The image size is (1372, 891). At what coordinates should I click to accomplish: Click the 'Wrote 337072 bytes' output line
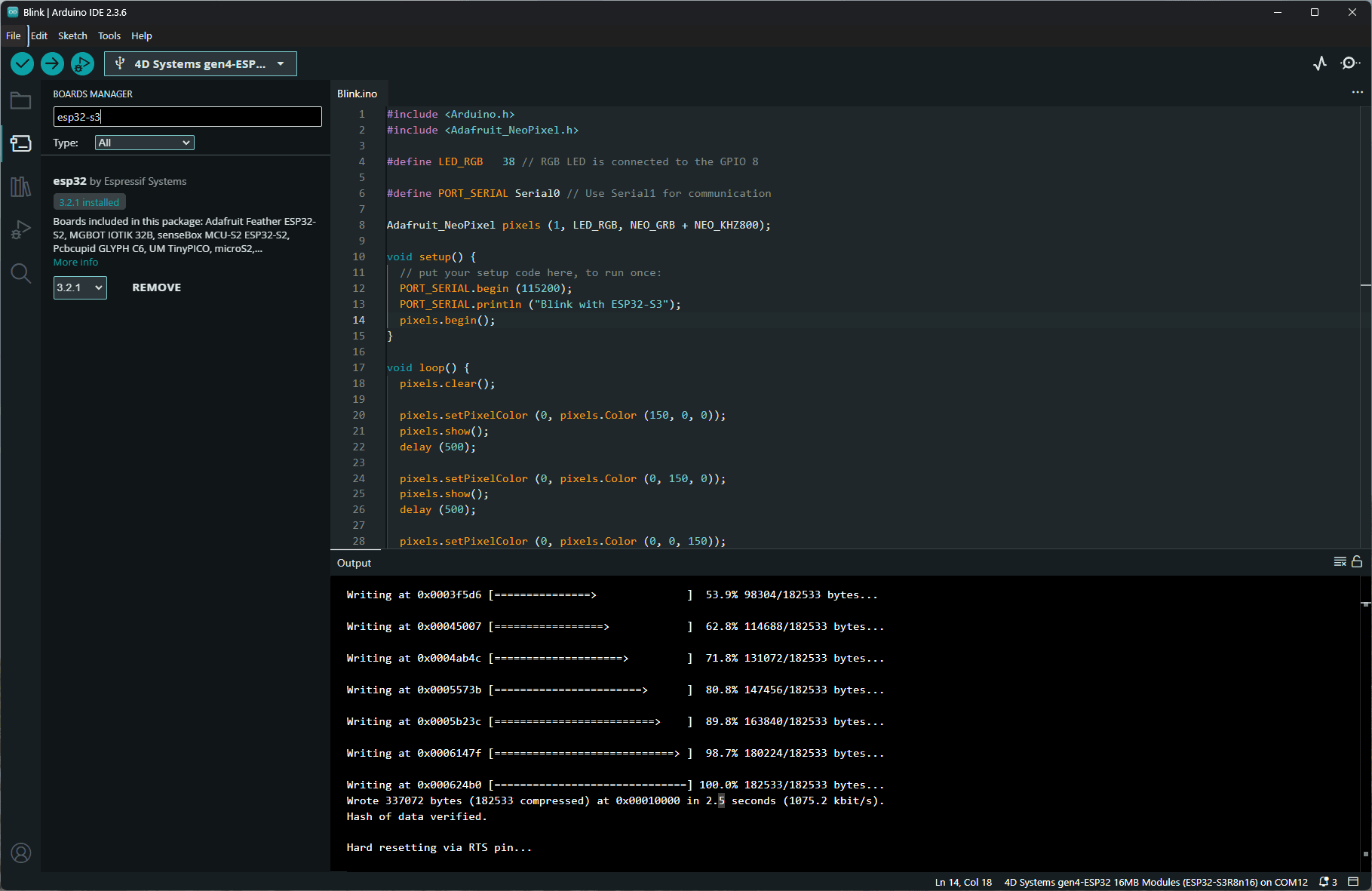(x=615, y=800)
